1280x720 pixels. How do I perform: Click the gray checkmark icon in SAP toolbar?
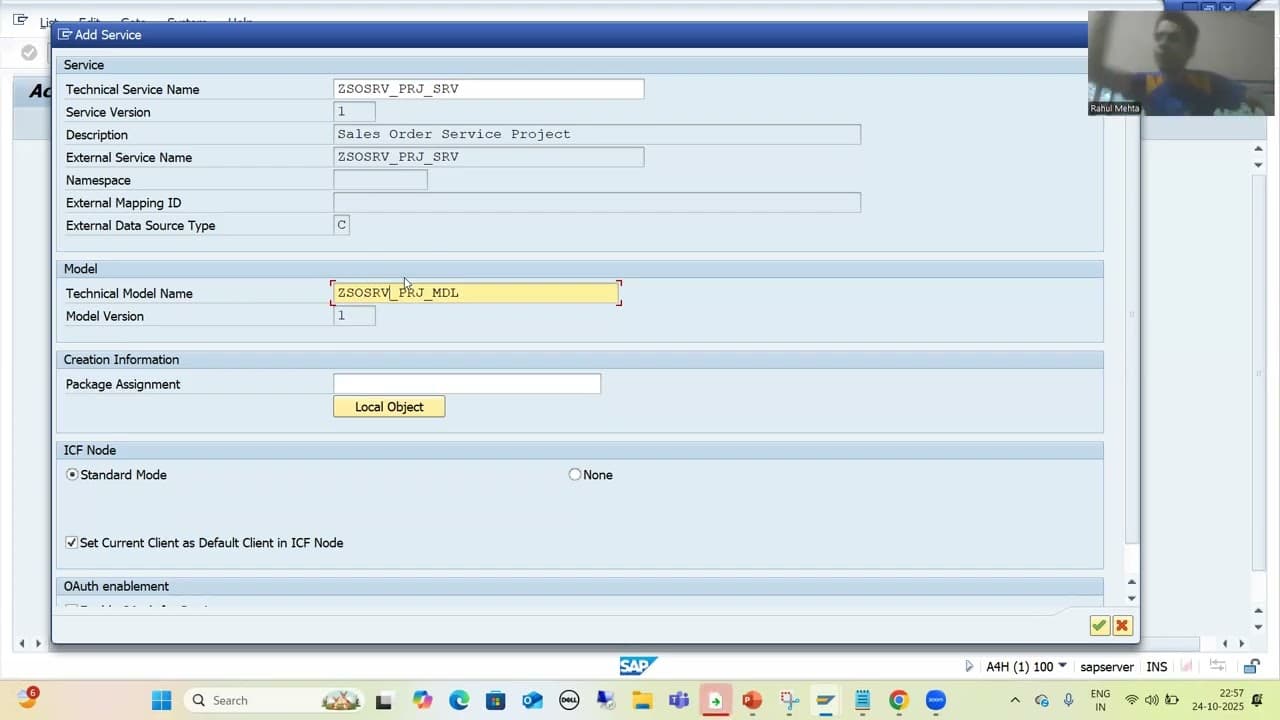[x=29, y=53]
